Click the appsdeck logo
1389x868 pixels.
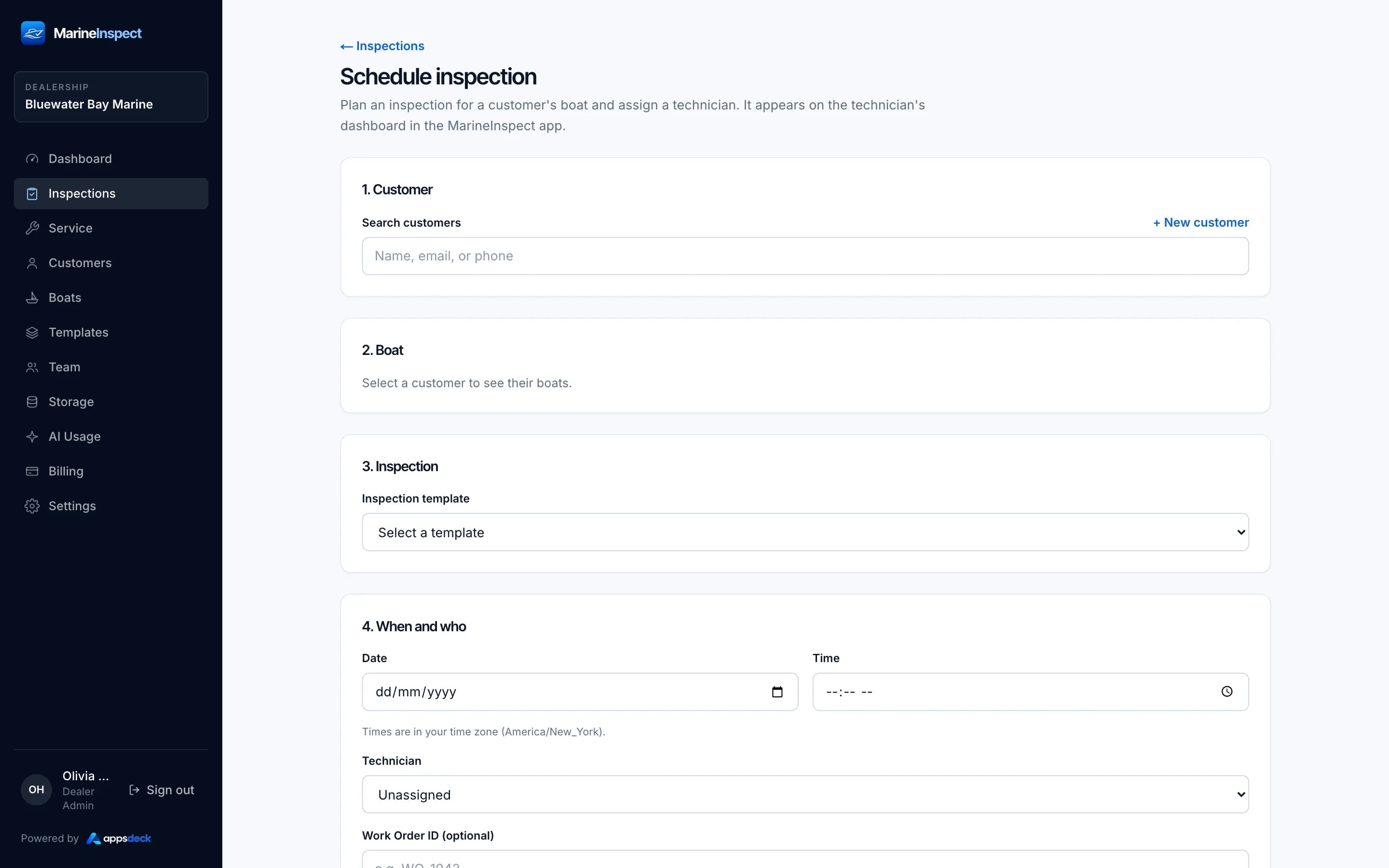(x=119, y=839)
